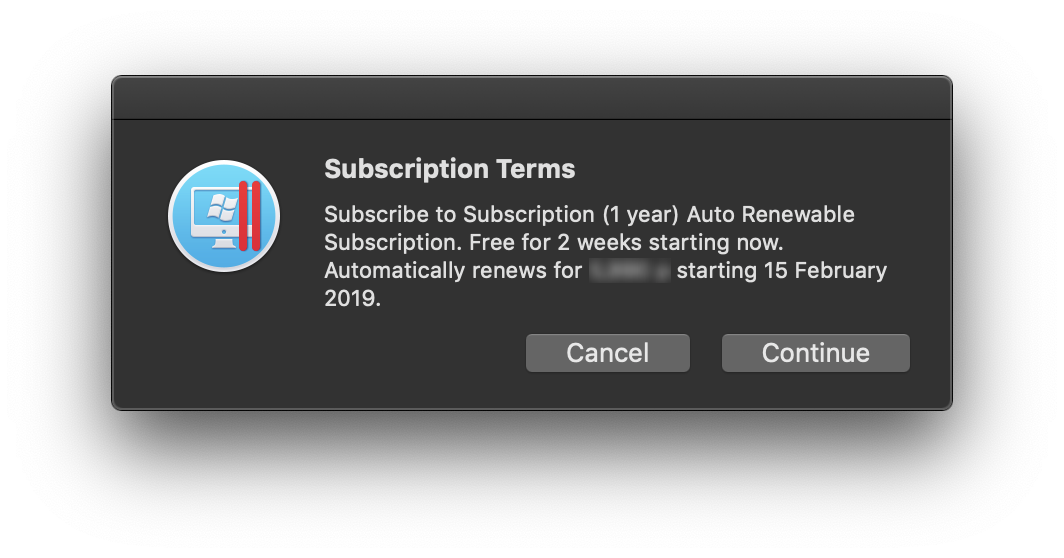Click the red parallel bars in the icon

coord(250,216)
